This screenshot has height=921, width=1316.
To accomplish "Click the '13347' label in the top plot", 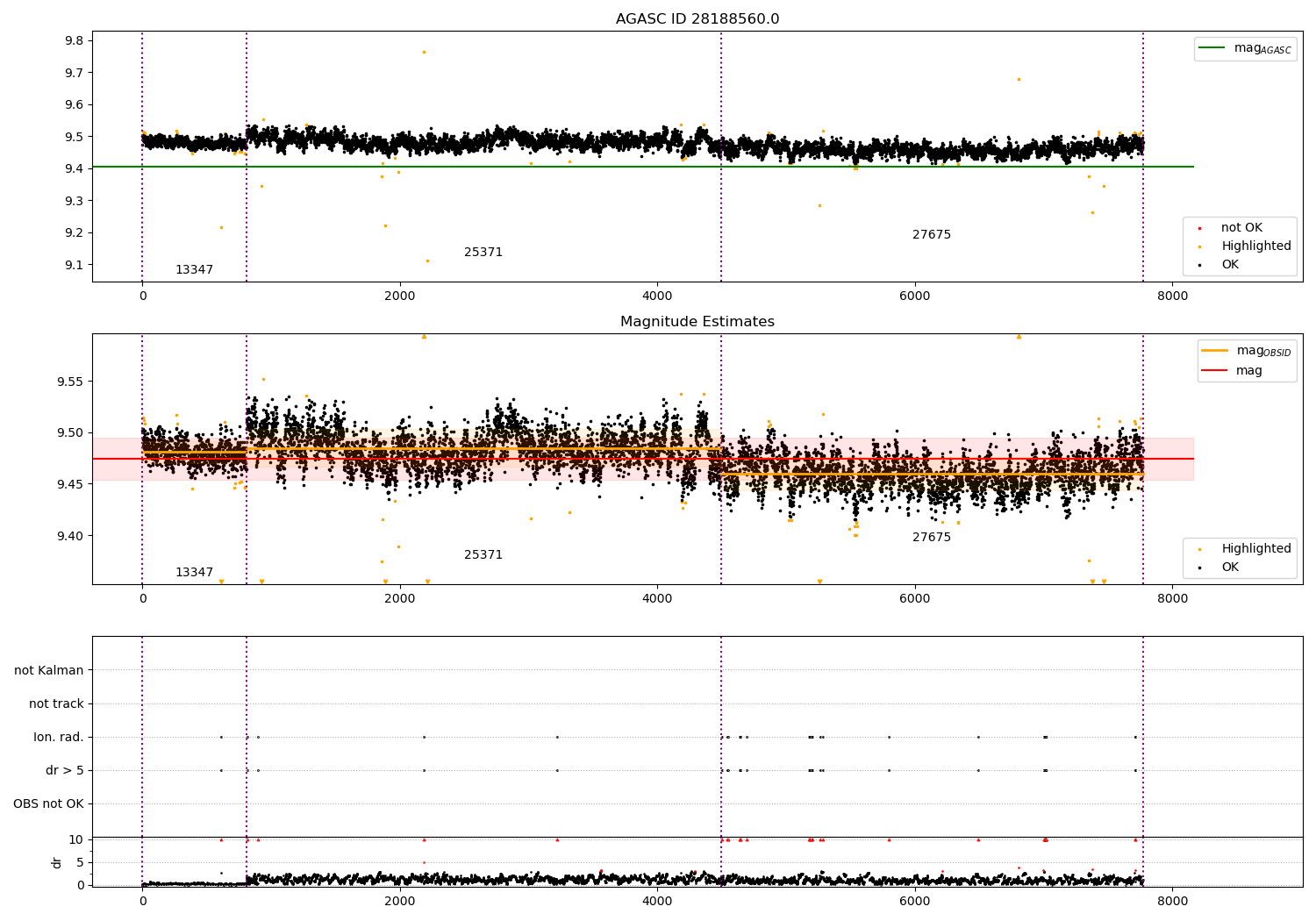I will coord(194,270).
